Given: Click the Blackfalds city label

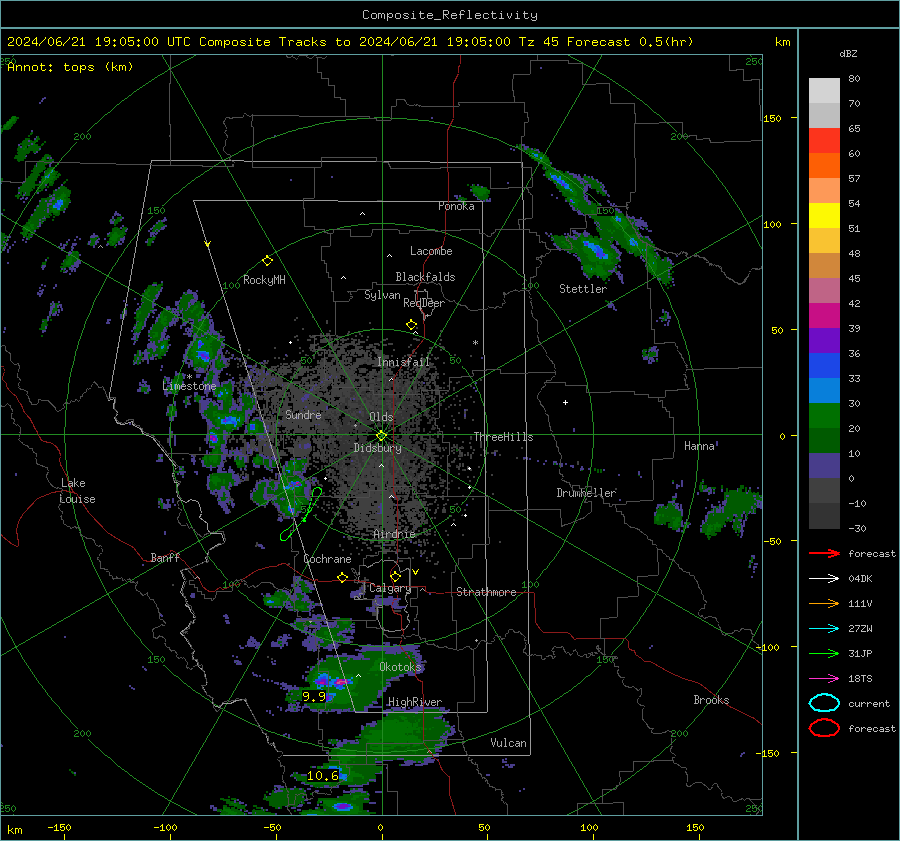Looking at the screenshot, I should click(x=425, y=277).
